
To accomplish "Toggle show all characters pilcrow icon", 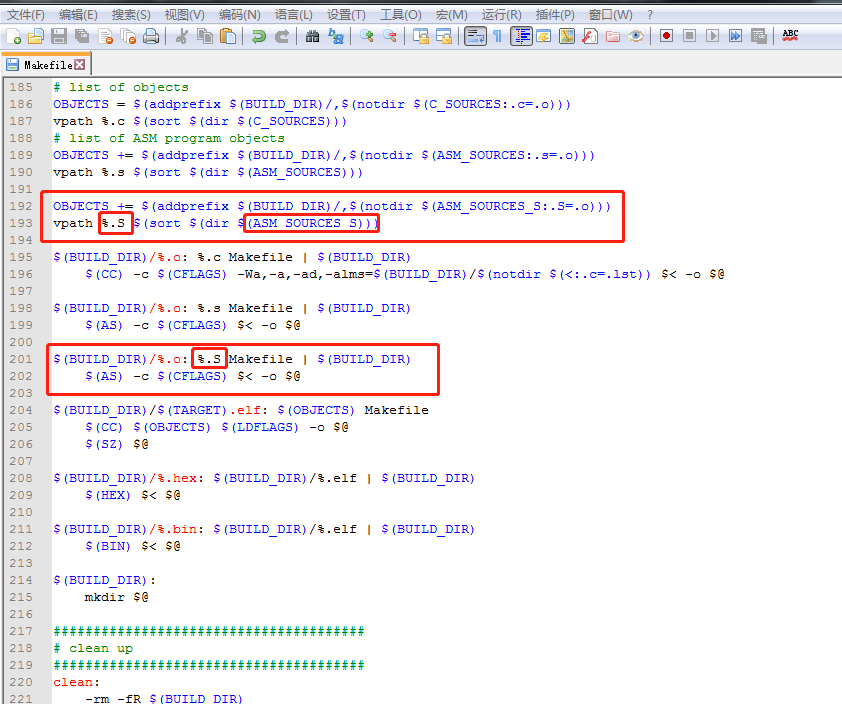I will 498,36.
